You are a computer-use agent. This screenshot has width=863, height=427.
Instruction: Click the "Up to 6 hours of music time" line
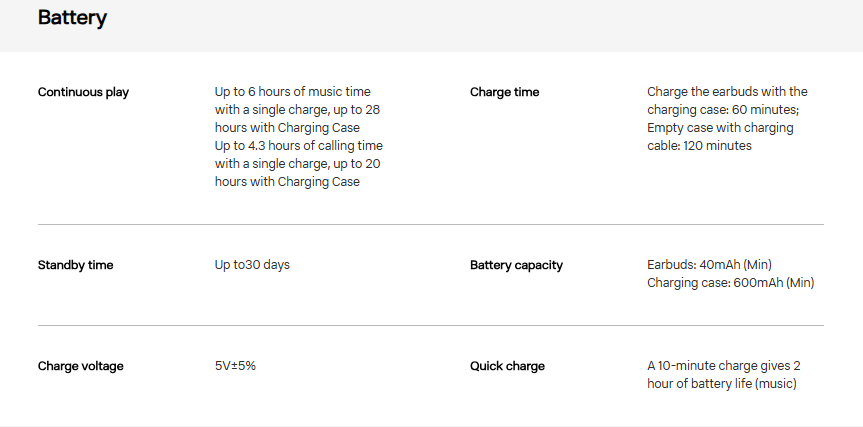[x=292, y=92]
